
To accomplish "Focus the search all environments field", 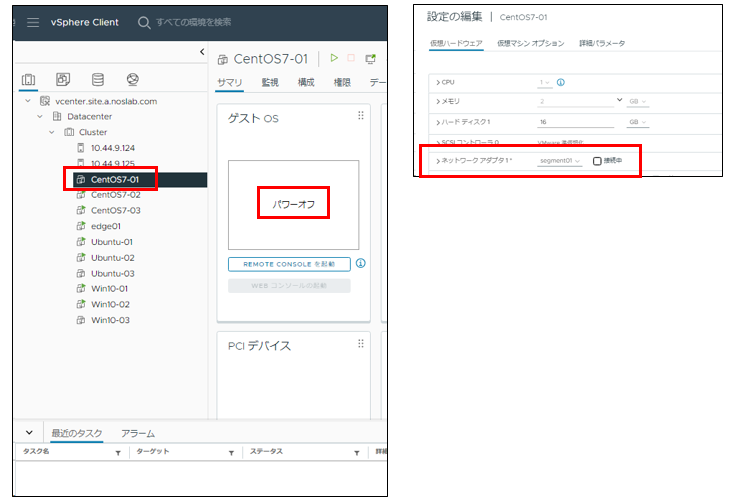I will pyautogui.click(x=193, y=22).
